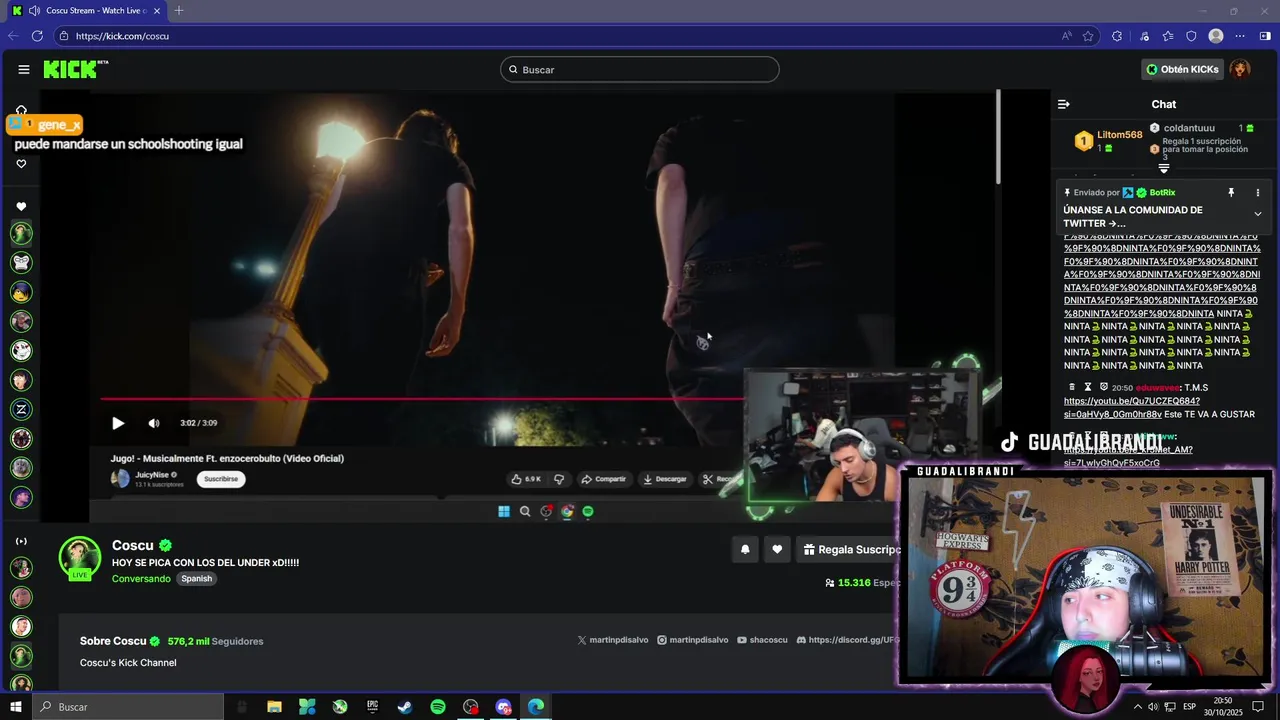Viewport: 1280px width, 720px height.
Task: Click the Conversando category link
Action: (x=141, y=579)
